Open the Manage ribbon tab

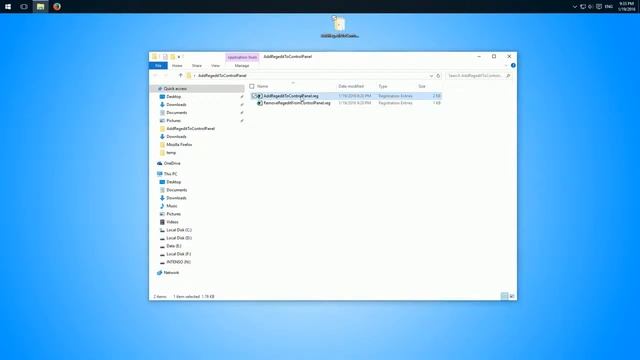[x=242, y=66]
